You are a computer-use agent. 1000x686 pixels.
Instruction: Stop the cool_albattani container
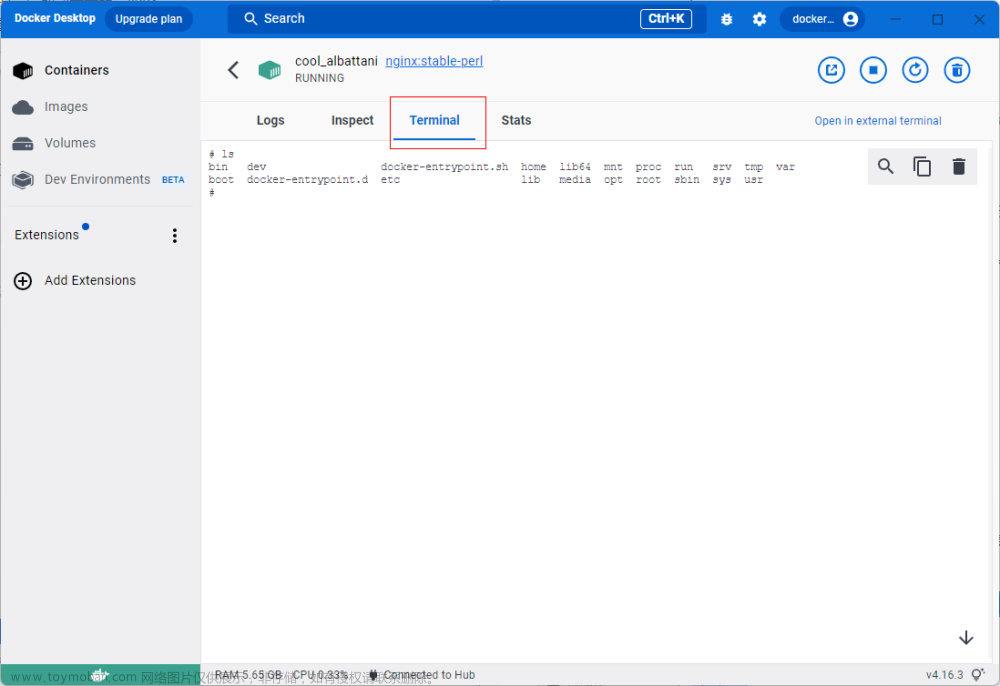click(x=873, y=70)
